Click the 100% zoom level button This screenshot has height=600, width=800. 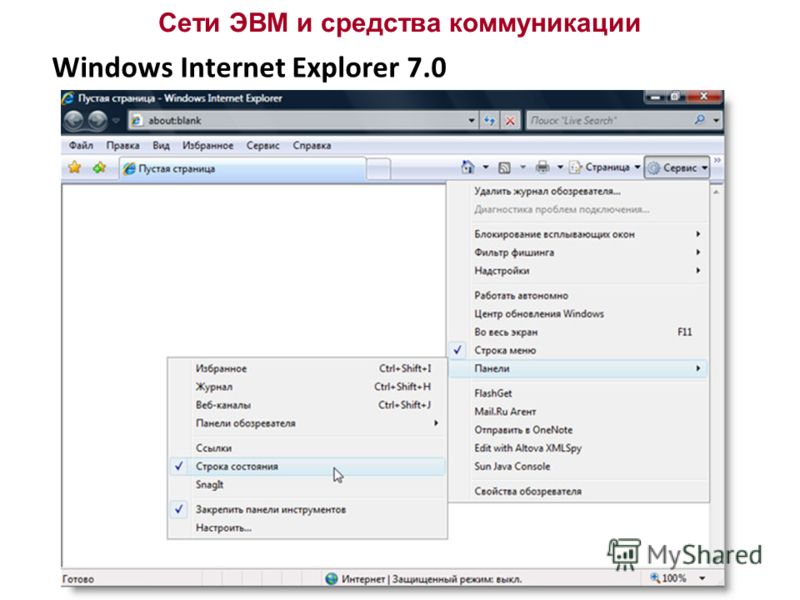[x=668, y=579]
